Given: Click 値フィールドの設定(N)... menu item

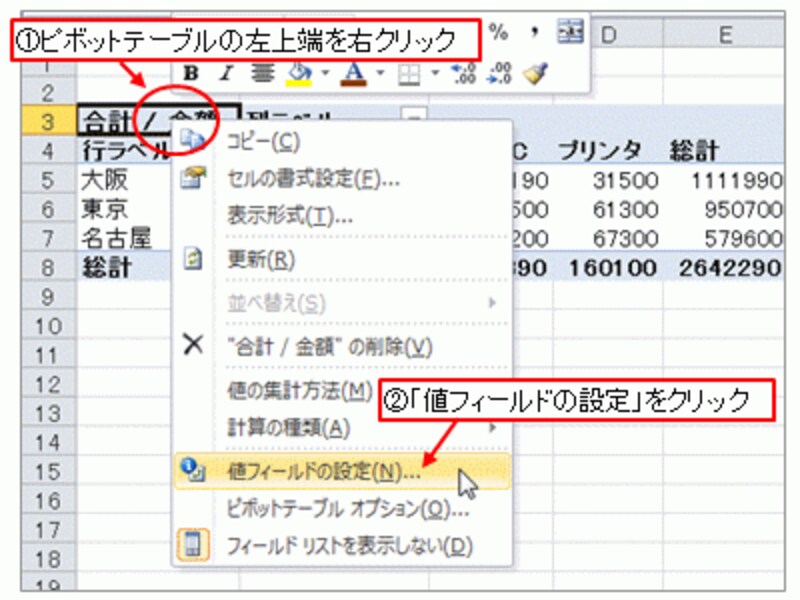Looking at the screenshot, I should click(x=341, y=471).
